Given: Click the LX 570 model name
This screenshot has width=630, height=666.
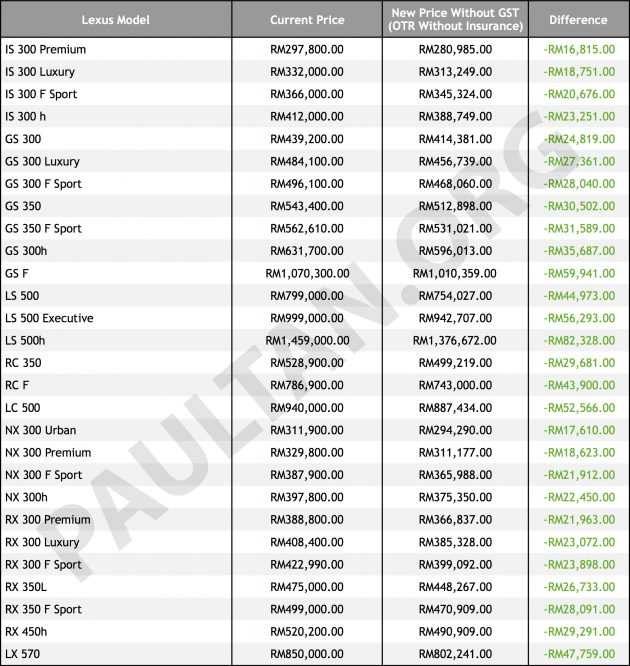Looking at the screenshot, I should tap(23, 654).
